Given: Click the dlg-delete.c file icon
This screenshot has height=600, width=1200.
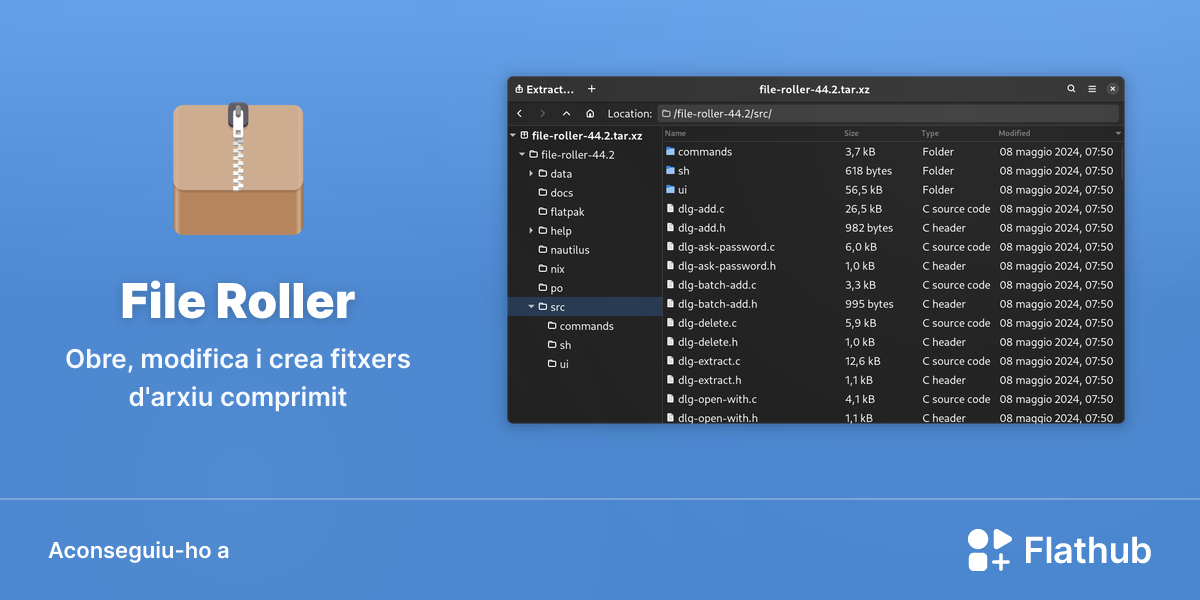Looking at the screenshot, I should pyautogui.click(x=670, y=323).
